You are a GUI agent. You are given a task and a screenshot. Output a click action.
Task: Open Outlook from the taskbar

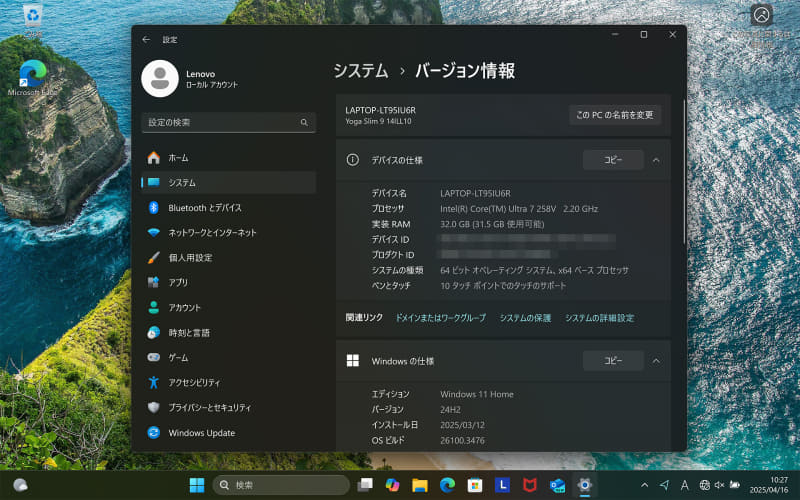pyautogui.click(x=558, y=485)
